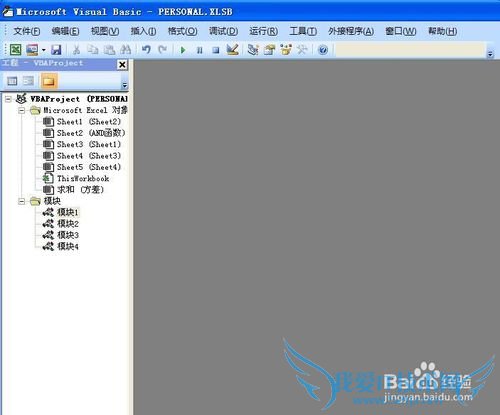The image size is (500, 415).
Task: Open Object Browser toolbar icon
Action: (286, 50)
